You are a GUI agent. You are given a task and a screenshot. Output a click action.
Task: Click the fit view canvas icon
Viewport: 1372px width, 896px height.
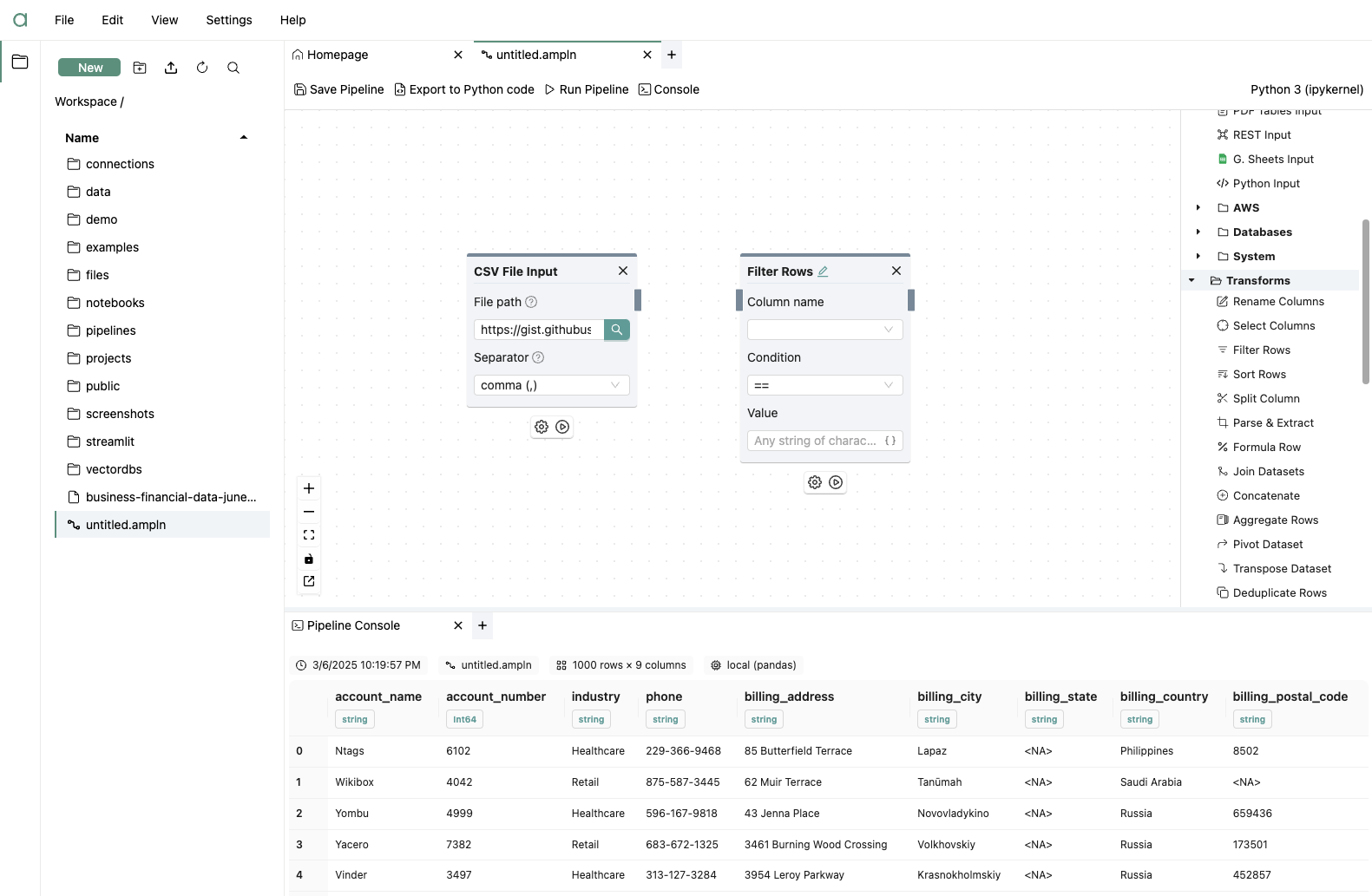[x=309, y=535]
